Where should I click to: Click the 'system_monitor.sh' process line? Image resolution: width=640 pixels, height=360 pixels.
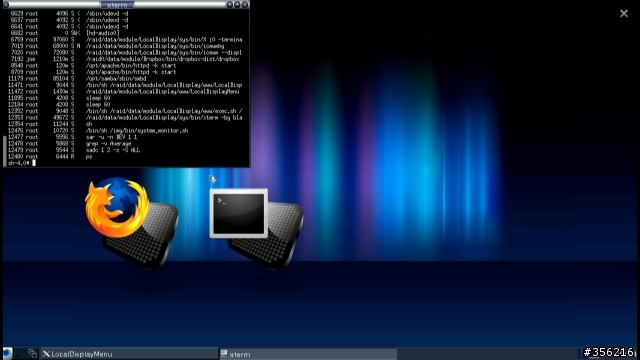point(98,131)
